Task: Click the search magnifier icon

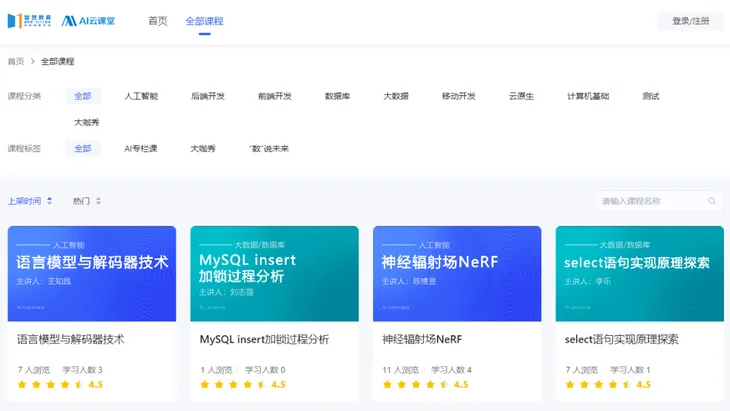Action: click(x=712, y=201)
